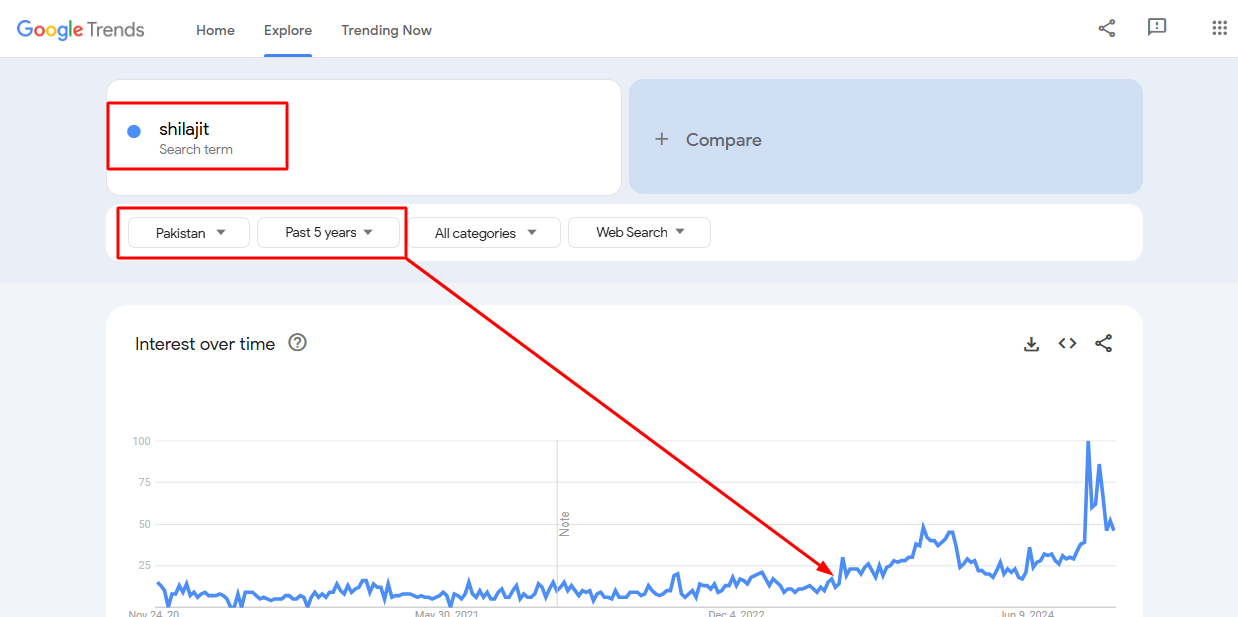The width and height of the screenshot is (1238, 617).
Task: Click the embed code icon
Action: point(1067,344)
